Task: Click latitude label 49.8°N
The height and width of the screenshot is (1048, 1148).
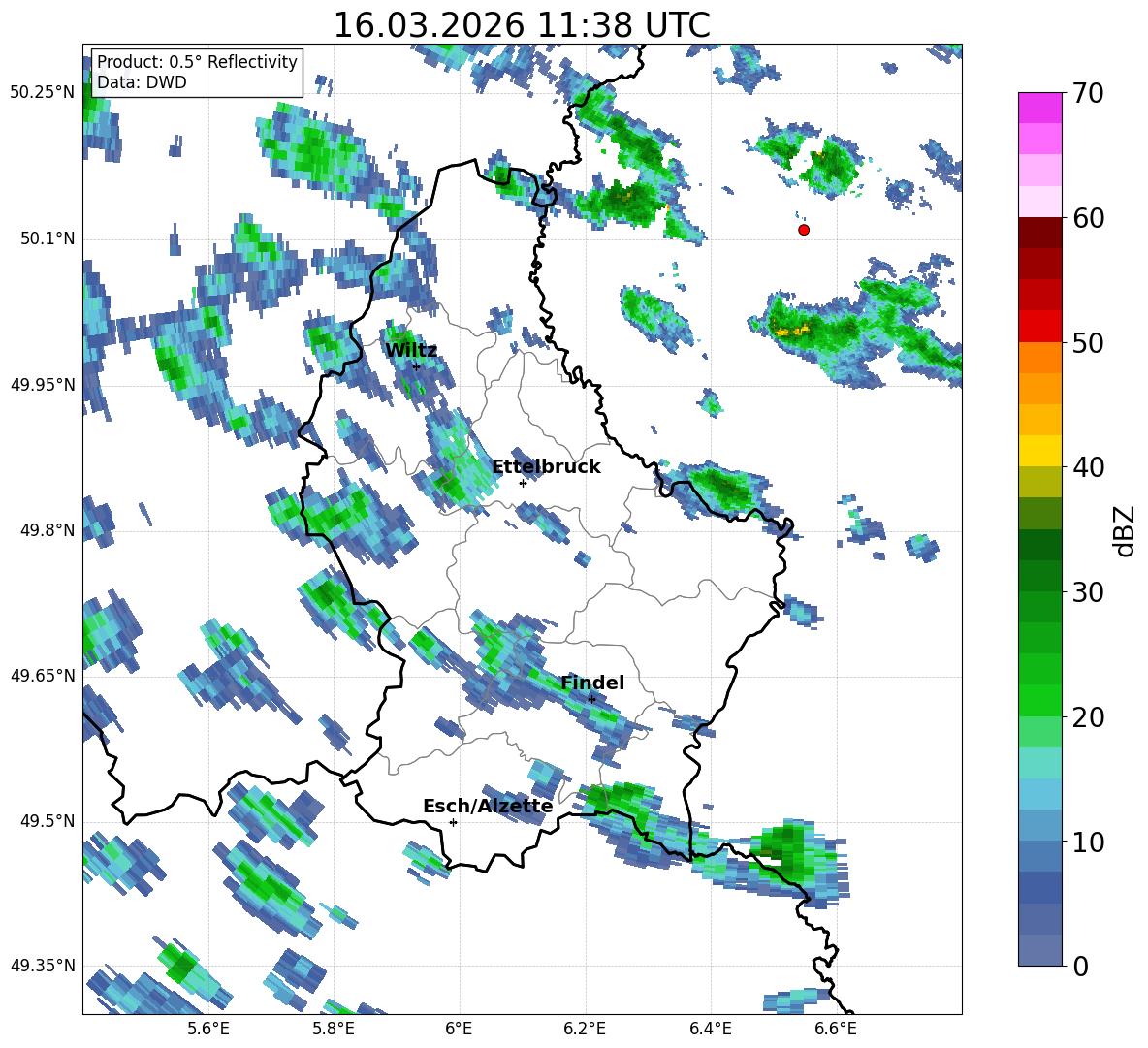Action: tap(47, 530)
